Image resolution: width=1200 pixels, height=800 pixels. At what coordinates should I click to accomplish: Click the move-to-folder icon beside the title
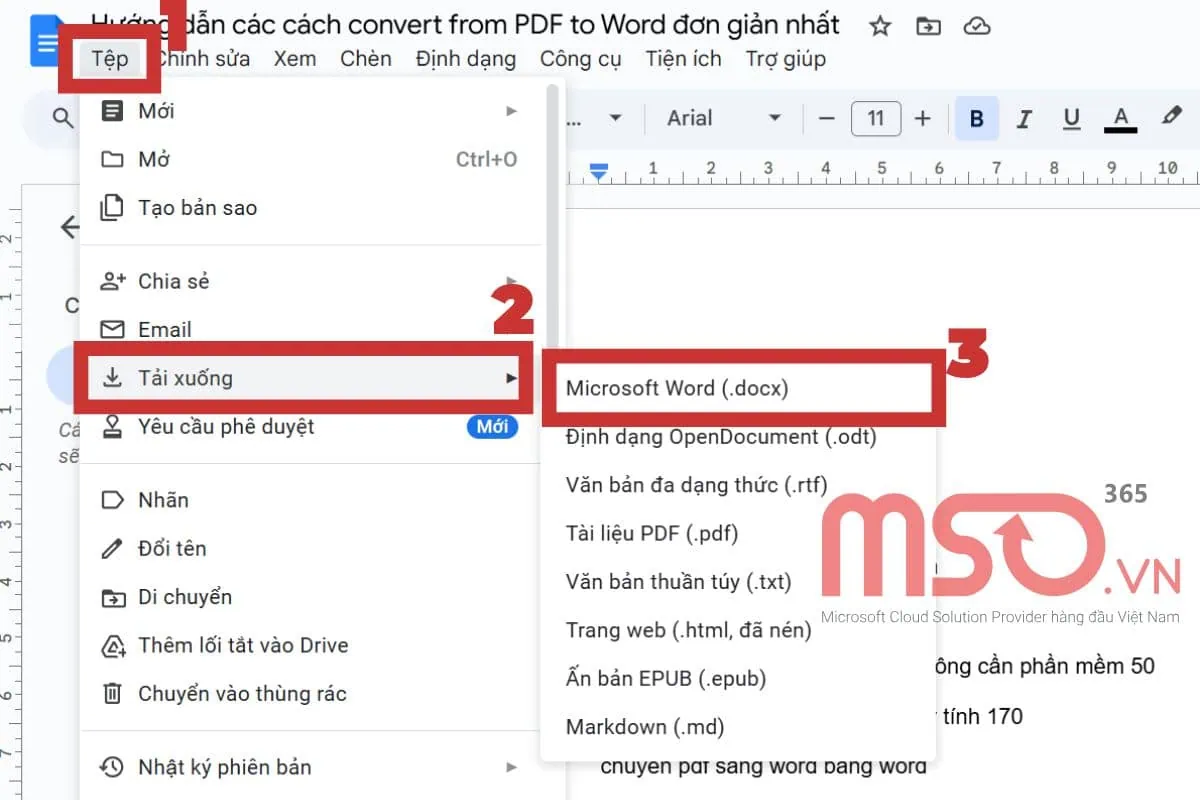coord(928,26)
